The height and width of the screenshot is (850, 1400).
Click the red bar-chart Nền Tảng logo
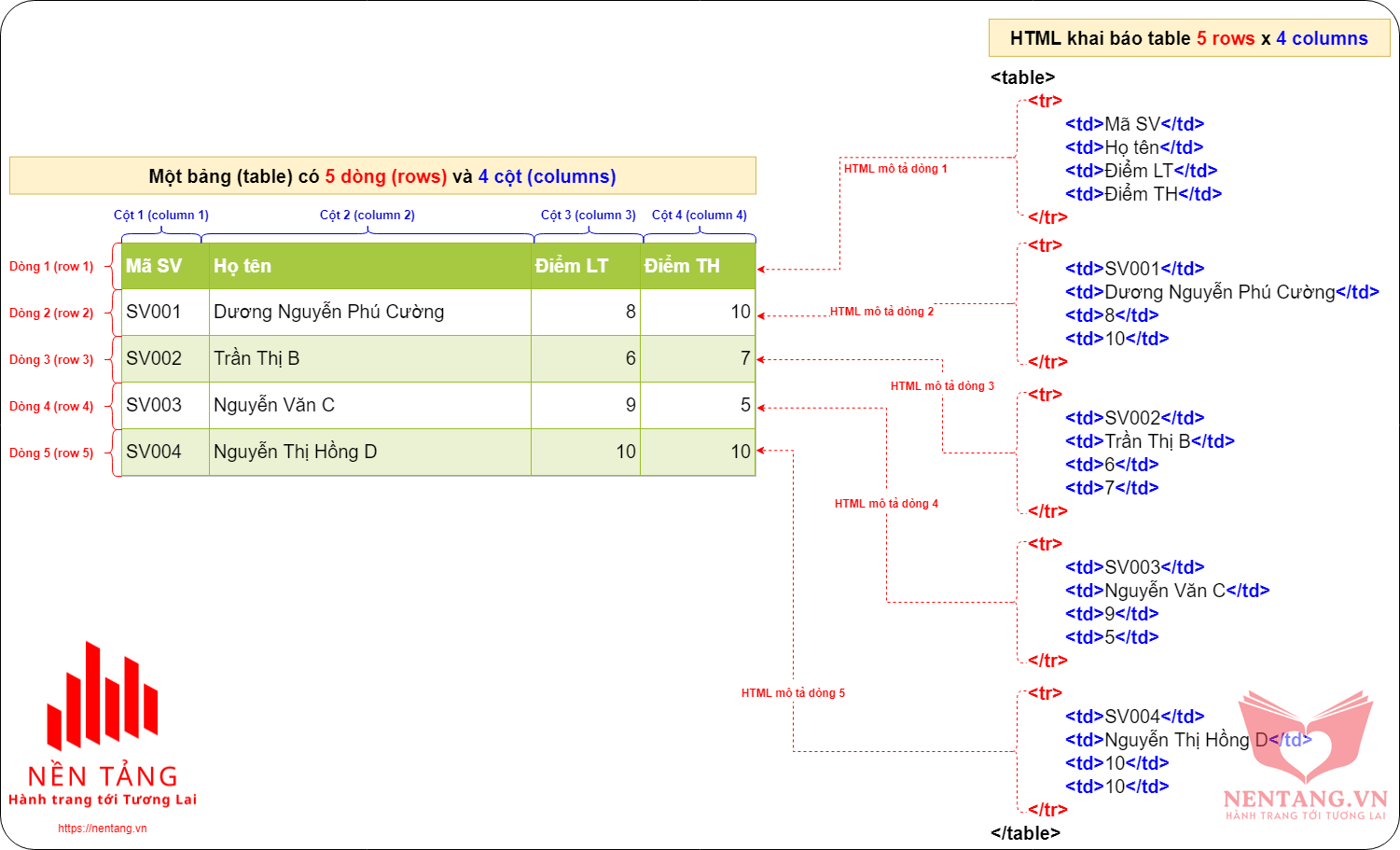pyautogui.click(x=103, y=695)
